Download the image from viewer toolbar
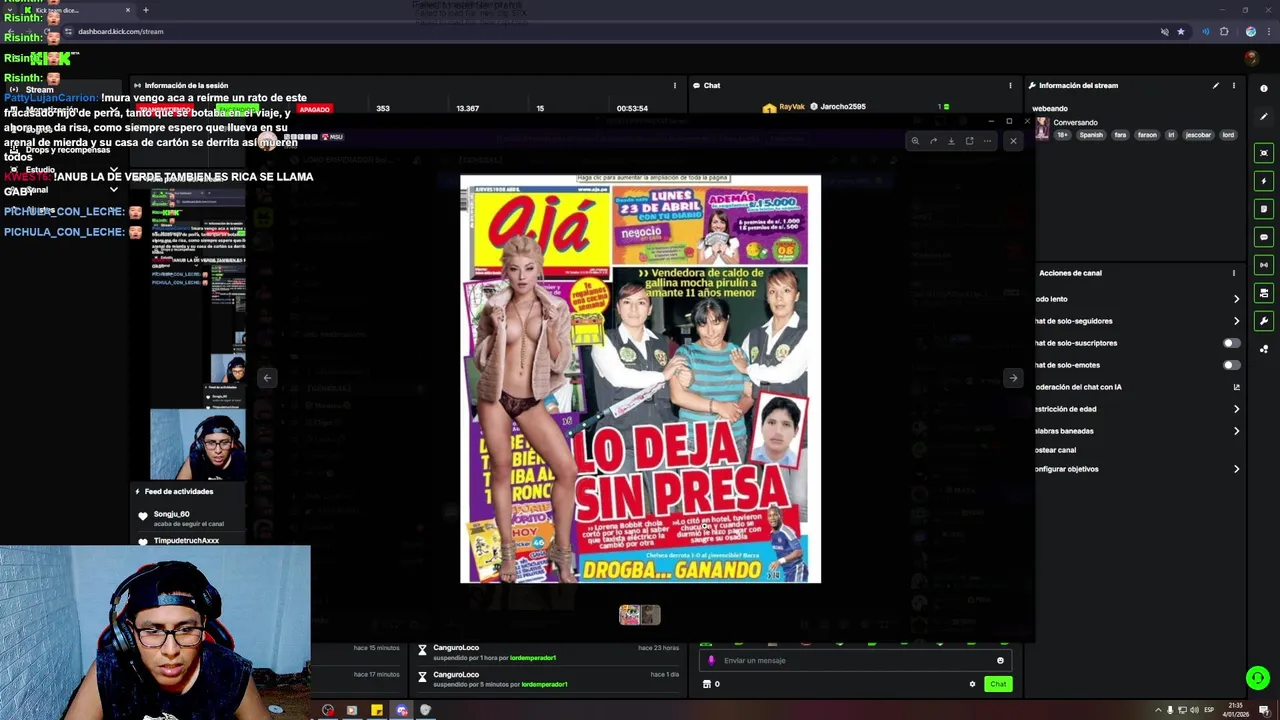 (951, 141)
